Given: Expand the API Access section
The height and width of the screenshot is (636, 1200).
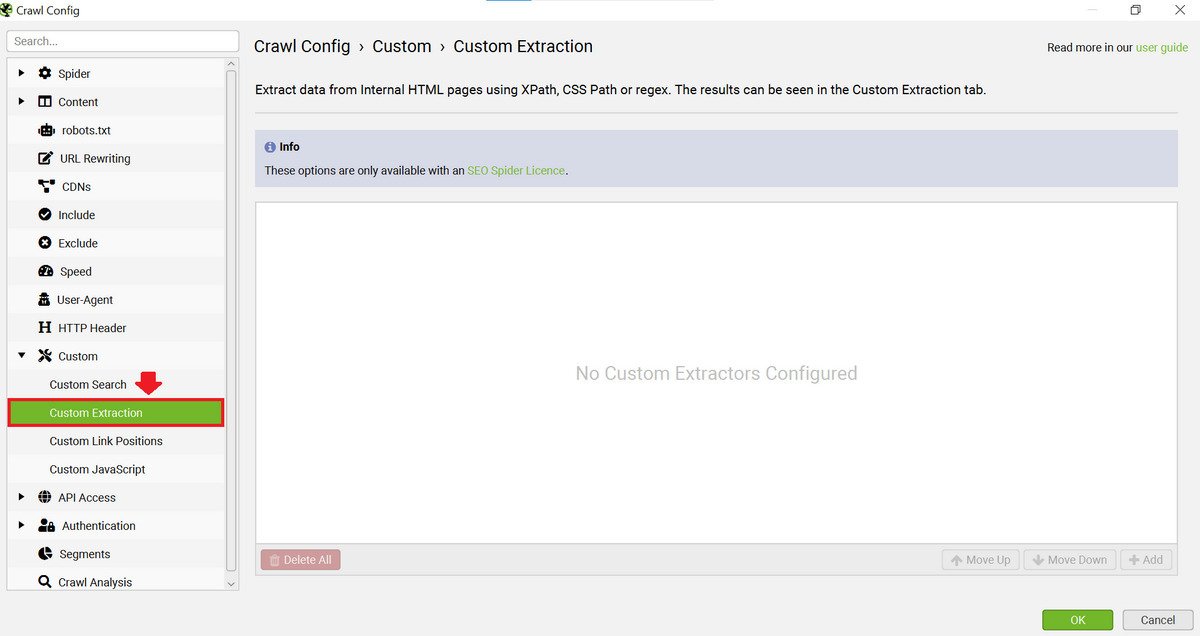Looking at the screenshot, I should (x=20, y=497).
